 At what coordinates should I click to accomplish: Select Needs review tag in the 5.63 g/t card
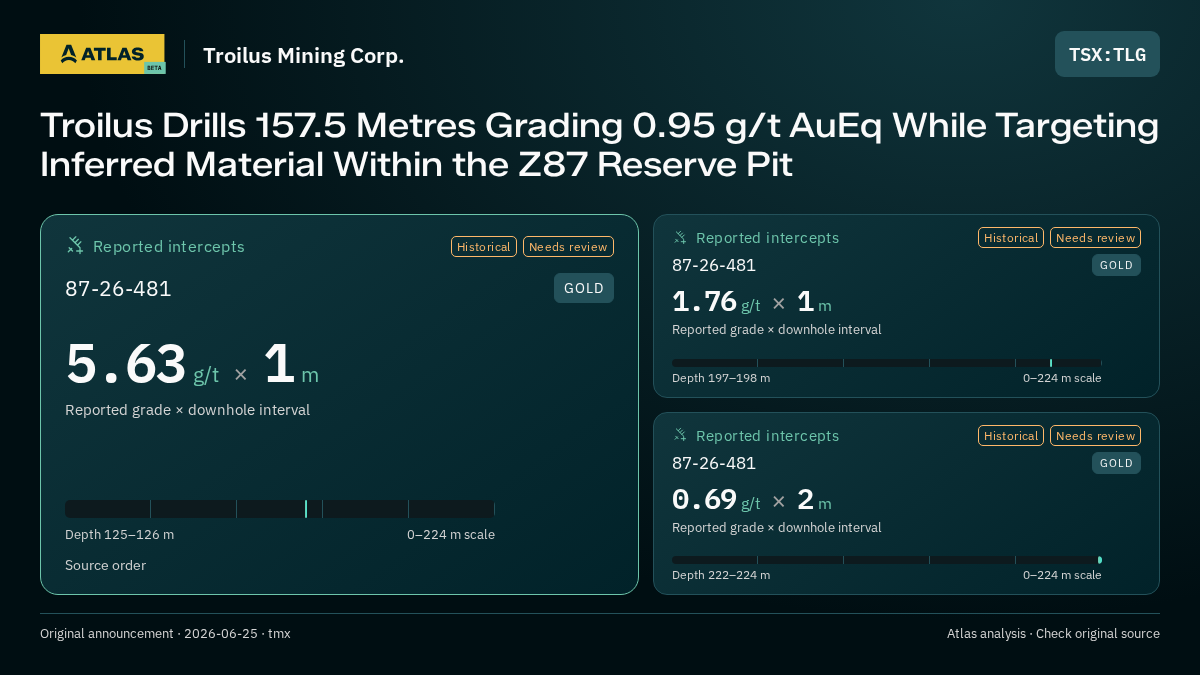568,247
